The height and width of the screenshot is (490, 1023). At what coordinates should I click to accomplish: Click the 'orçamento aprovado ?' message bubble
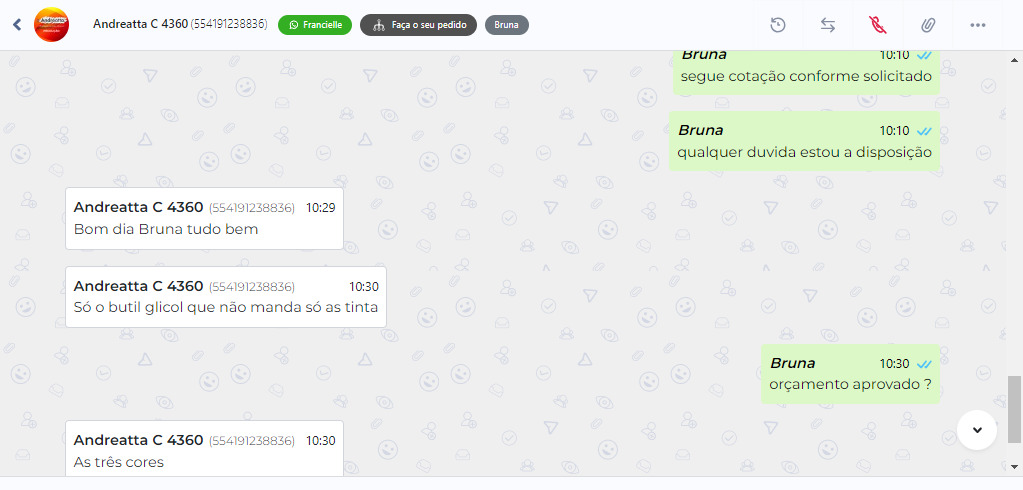pyautogui.click(x=850, y=374)
